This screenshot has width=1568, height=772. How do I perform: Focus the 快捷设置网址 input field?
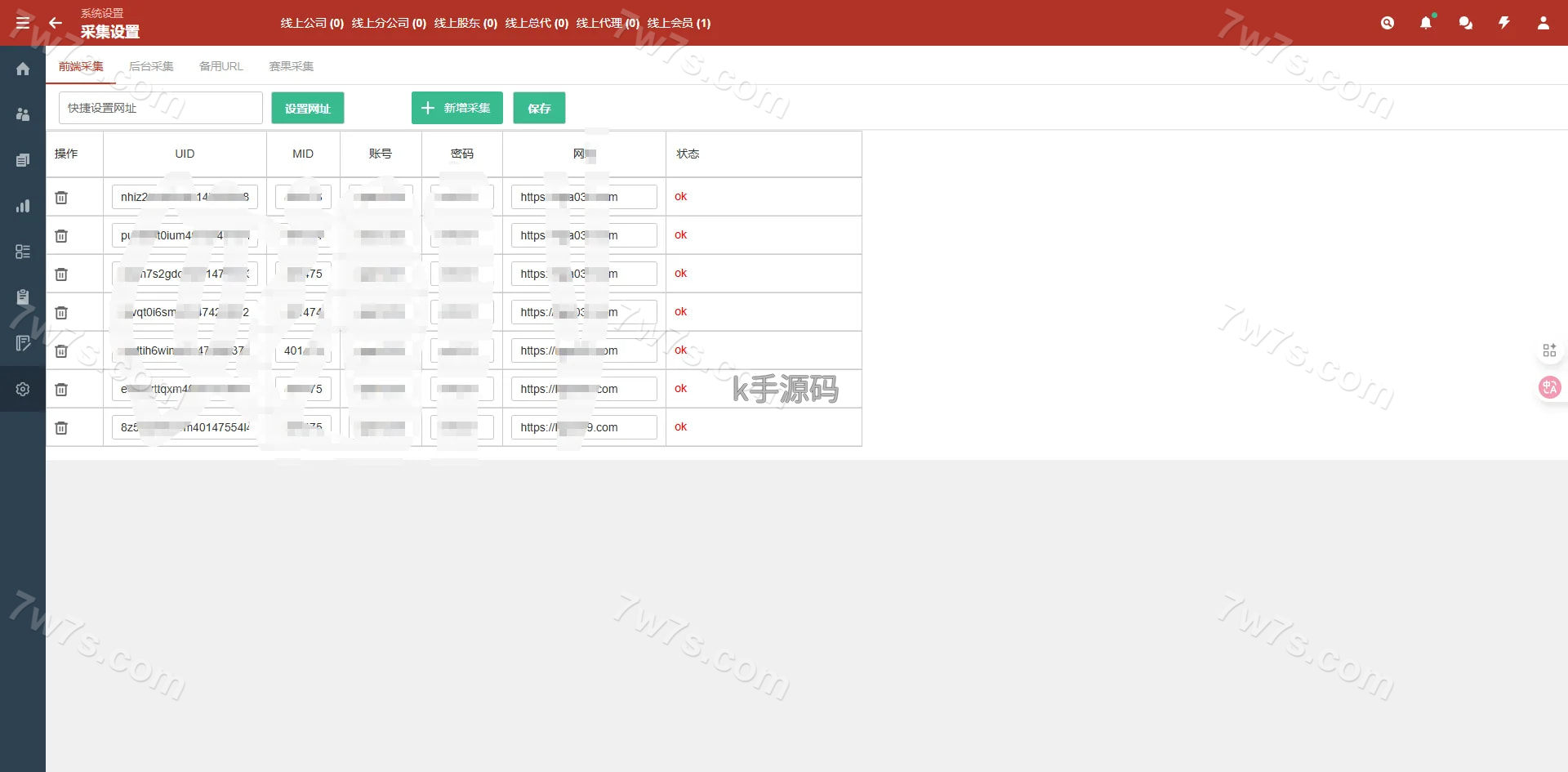point(161,108)
